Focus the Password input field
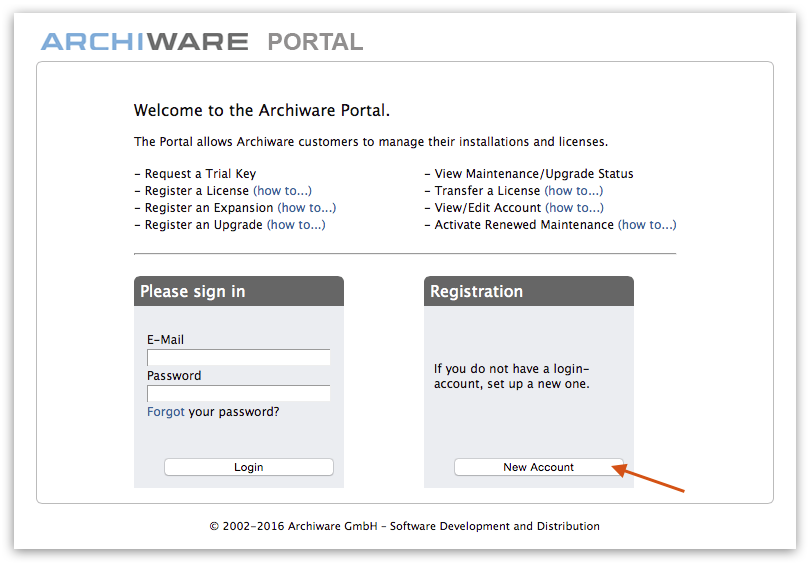The image size is (809, 572). click(x=238, y=394)
